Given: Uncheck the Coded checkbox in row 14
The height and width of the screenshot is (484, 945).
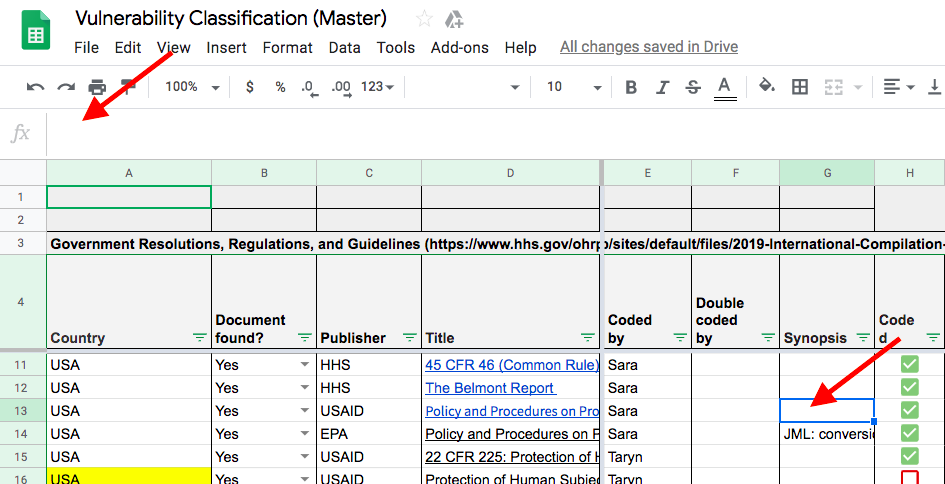Looking at the screenshot, I should [909, 433].
